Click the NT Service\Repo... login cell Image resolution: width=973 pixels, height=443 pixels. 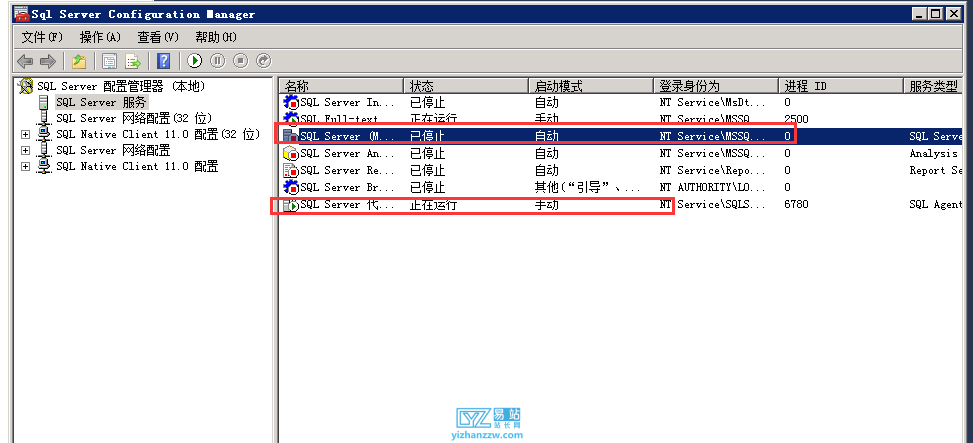coord(712,170)
